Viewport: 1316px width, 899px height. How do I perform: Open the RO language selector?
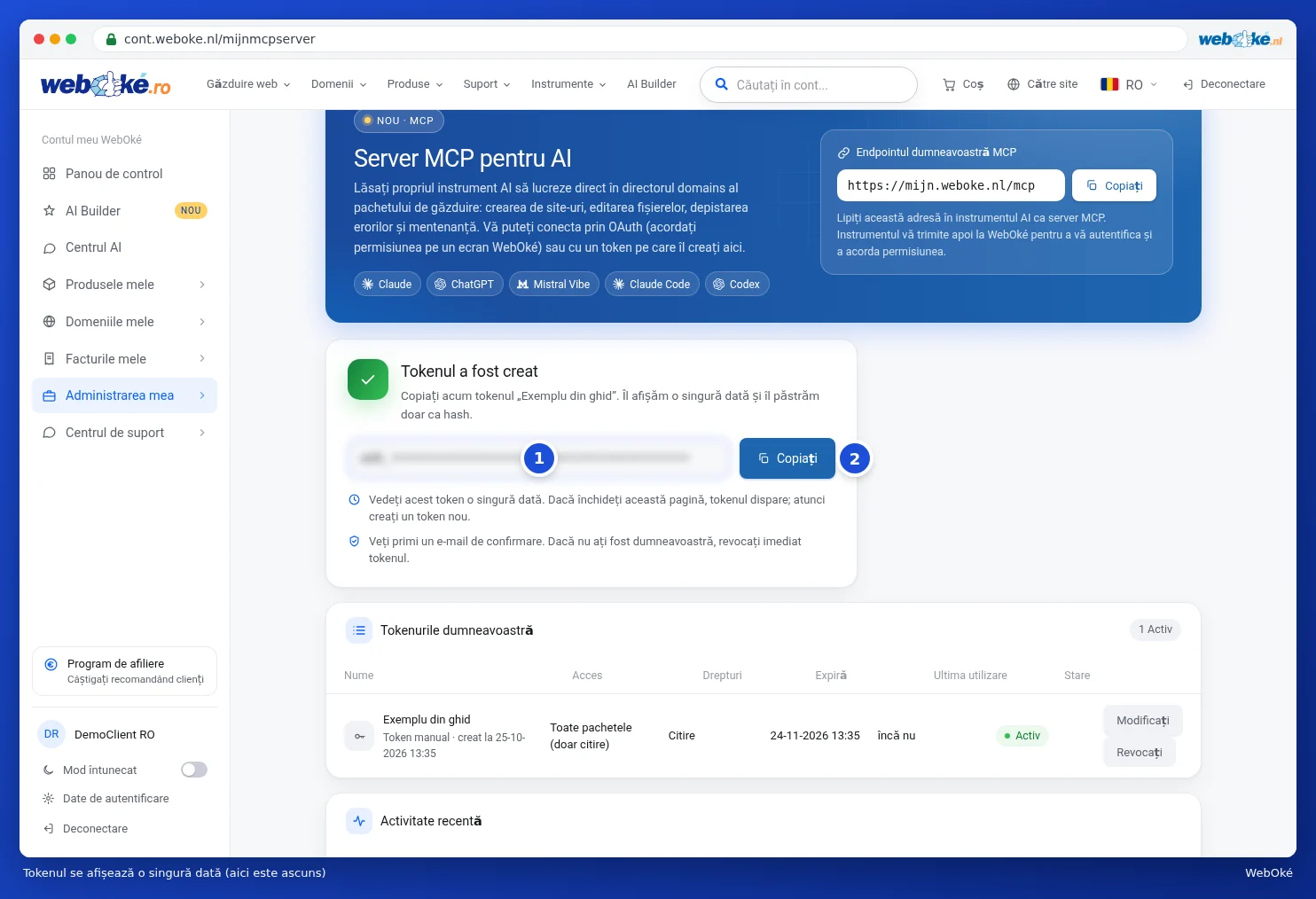click(x=1129, y=84)
